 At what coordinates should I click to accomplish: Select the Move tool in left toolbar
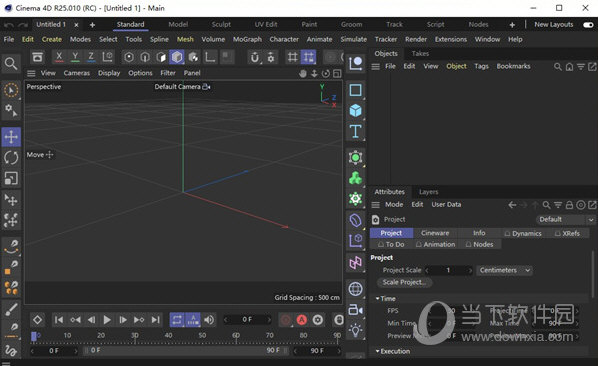tap(11, 137)
